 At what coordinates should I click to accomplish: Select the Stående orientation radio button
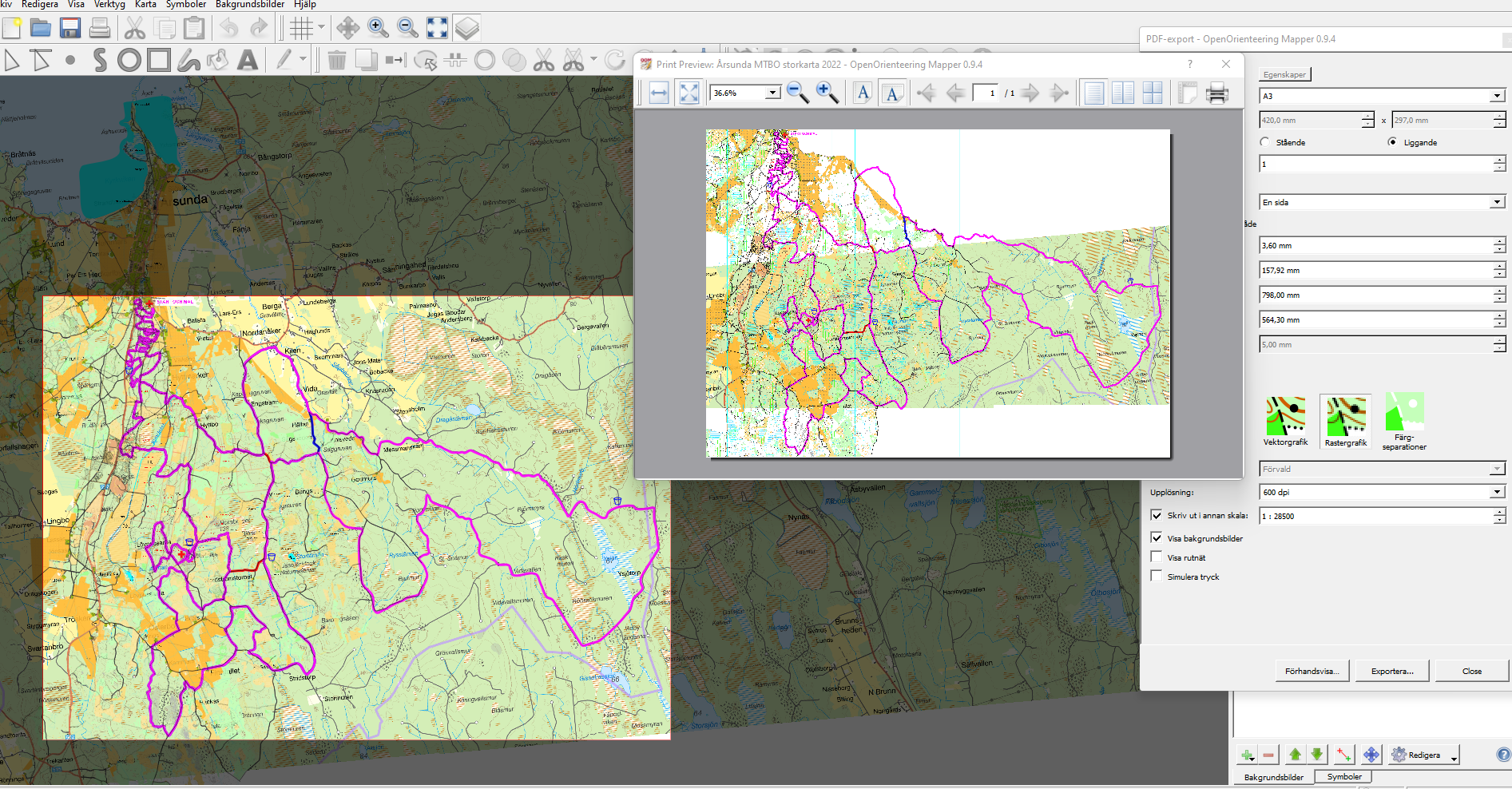click(x=1264, y=141)
